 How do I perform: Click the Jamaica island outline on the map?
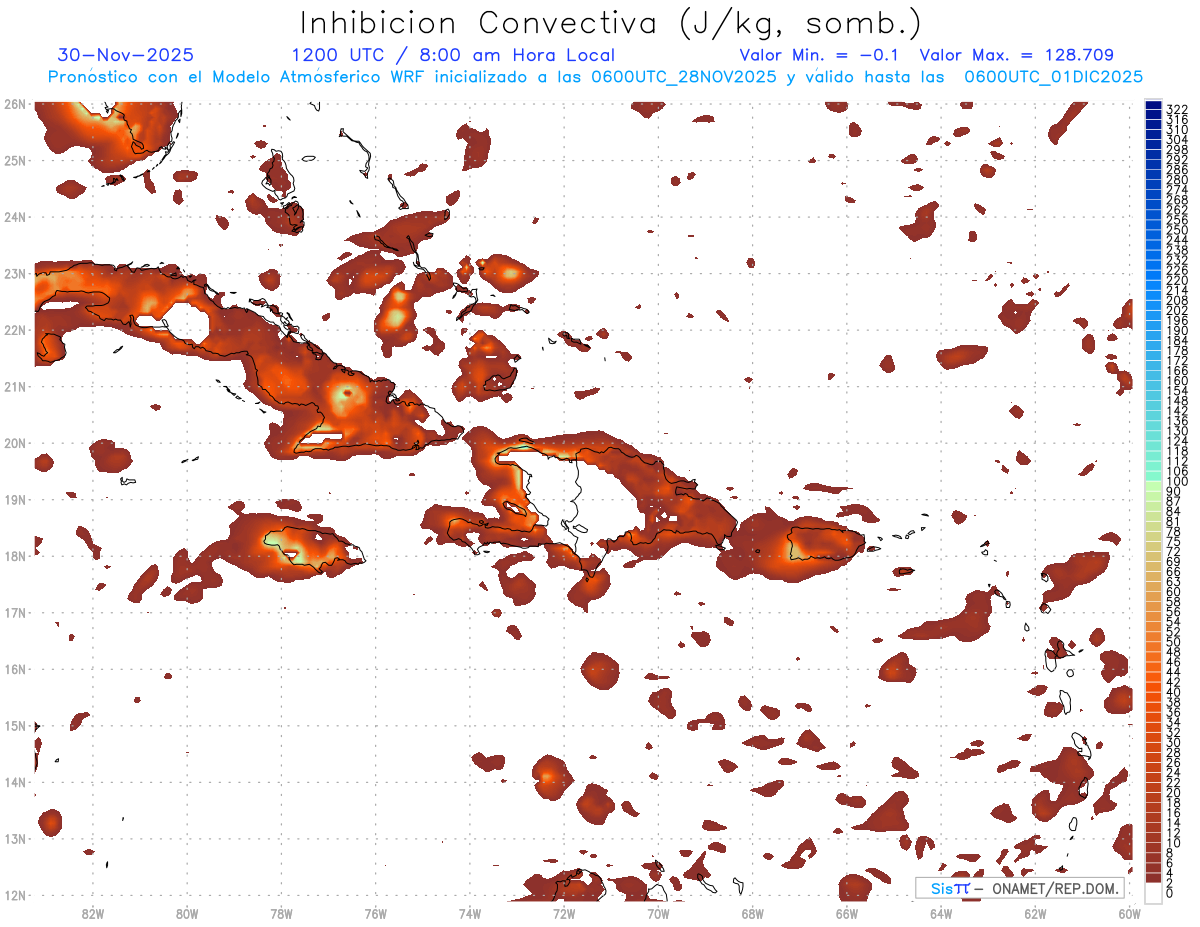point(314,549)
